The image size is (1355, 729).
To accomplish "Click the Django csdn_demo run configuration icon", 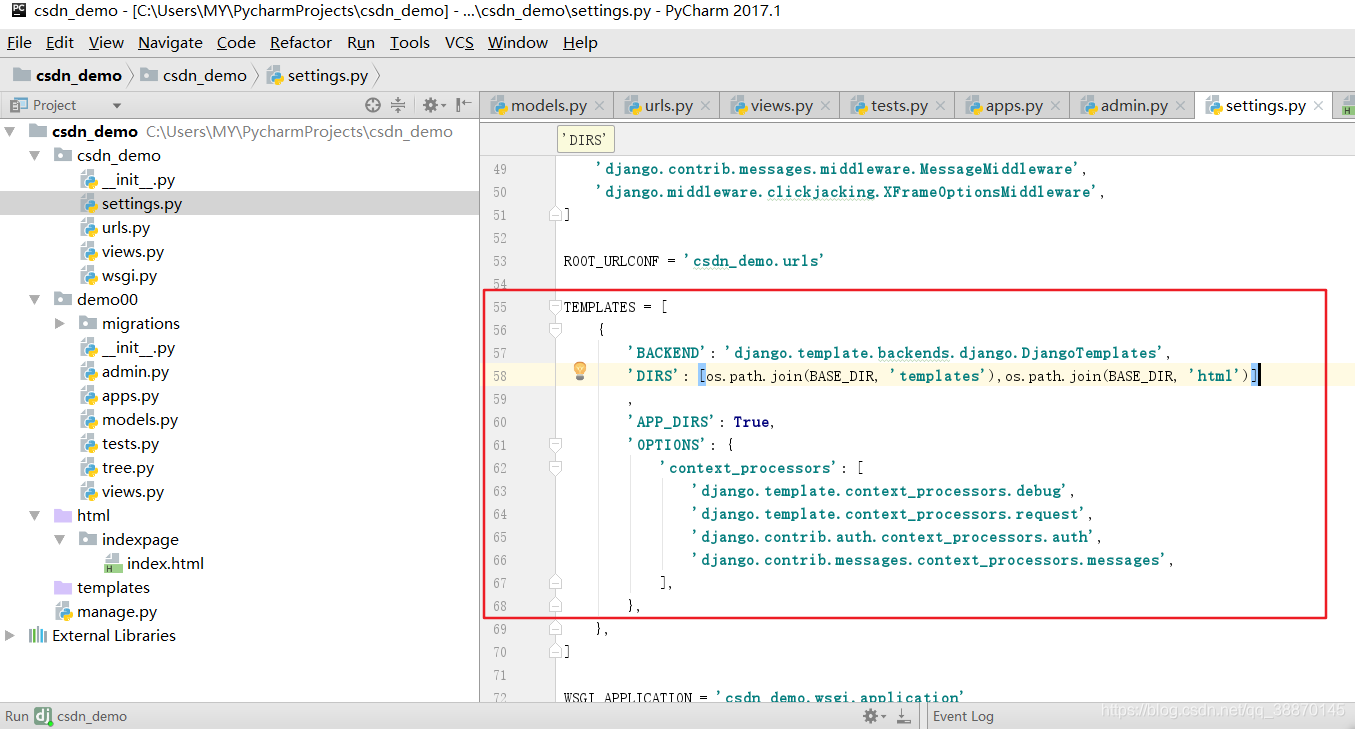I will tap(43, 716).
